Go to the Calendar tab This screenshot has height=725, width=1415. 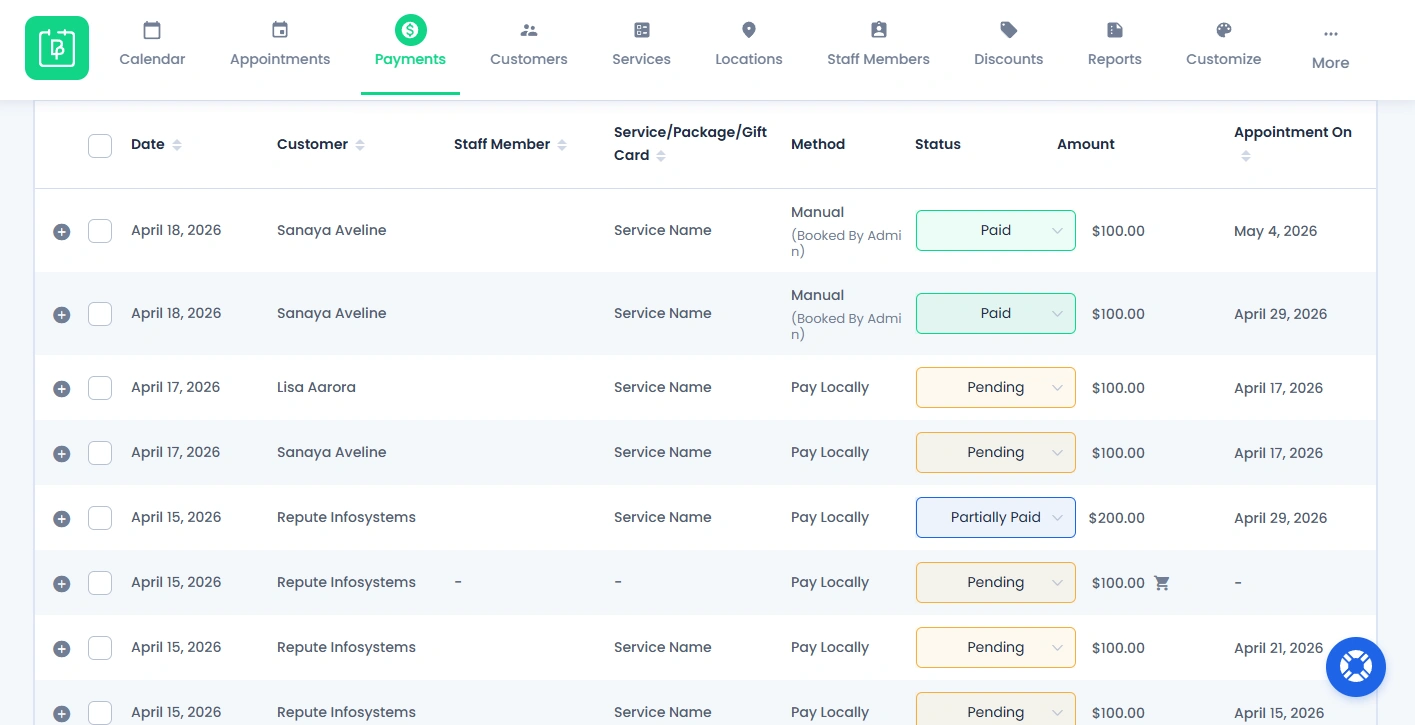(152, 59)
